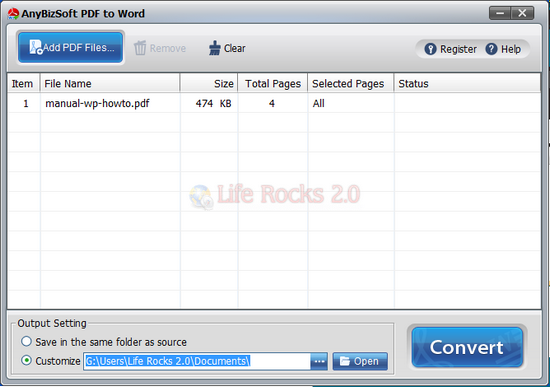Image resolution: width=550 pixels, height=387 pixels.
Task: Click the Selected Pages column header
Action: pos(351,84)
